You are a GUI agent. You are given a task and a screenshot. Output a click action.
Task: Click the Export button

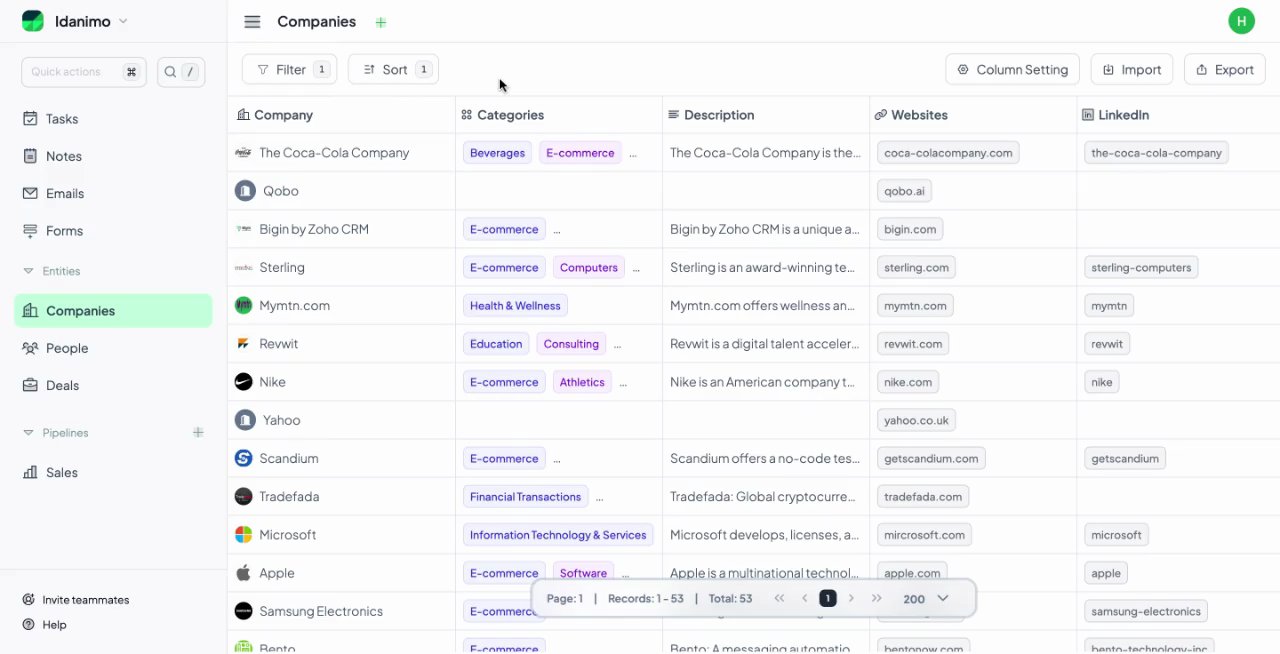[1224, 70]
